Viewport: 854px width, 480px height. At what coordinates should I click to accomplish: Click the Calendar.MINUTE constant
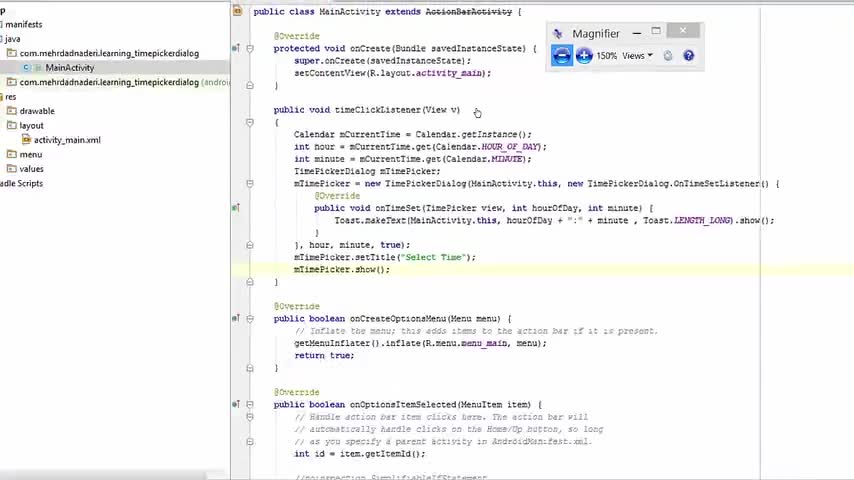483,159
